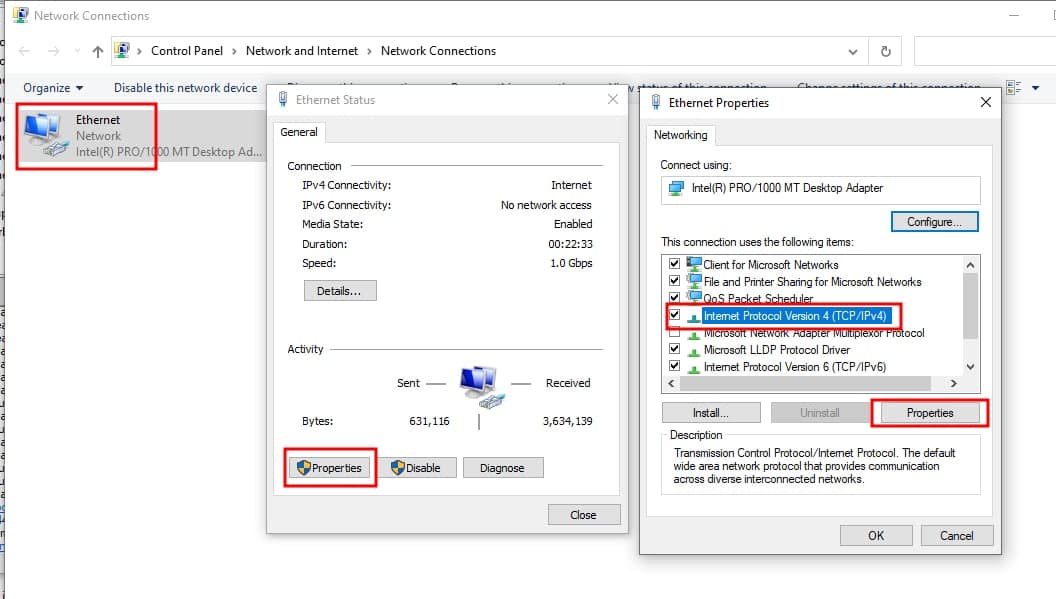Click the Up arrow navigation icon
Viewport: 1056px width, 599px height.
[x=97, y=51]
